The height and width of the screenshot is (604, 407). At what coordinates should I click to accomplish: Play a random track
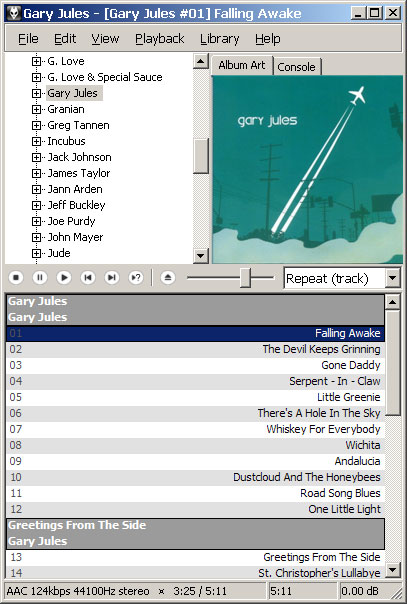click(136, 277)
